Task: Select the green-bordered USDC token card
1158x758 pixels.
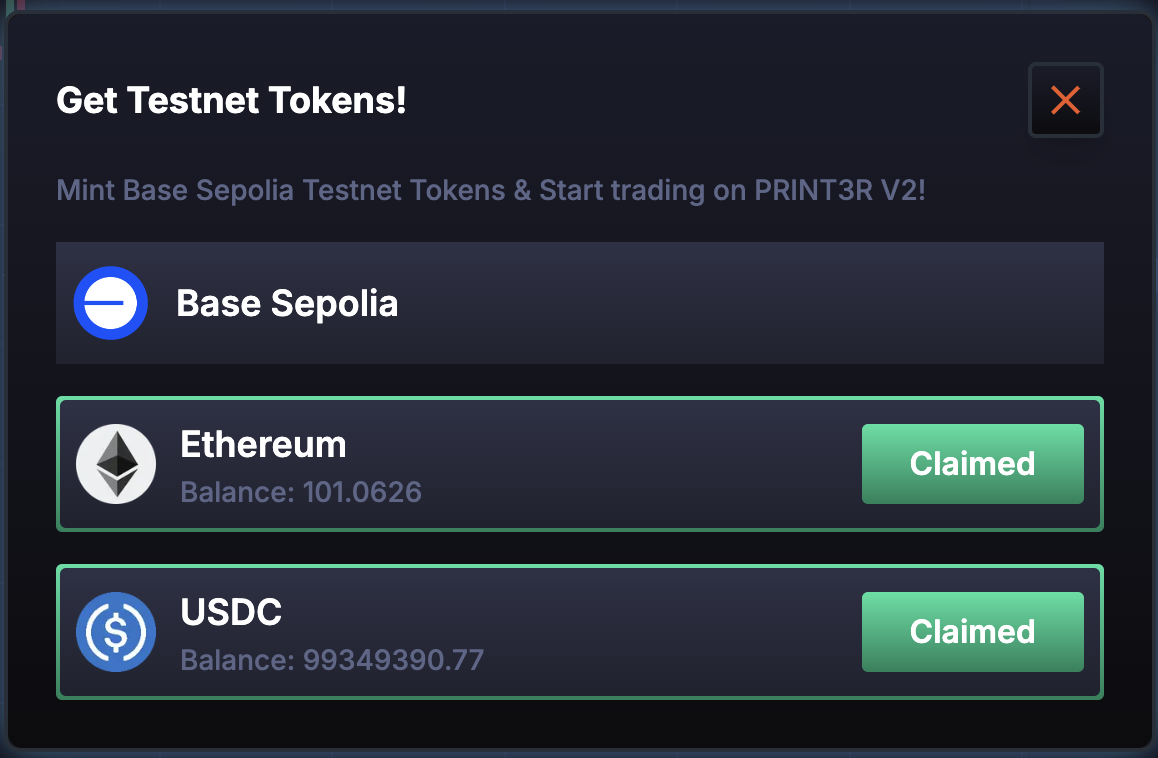Action: pyautogui.click(x=580, y=632)
